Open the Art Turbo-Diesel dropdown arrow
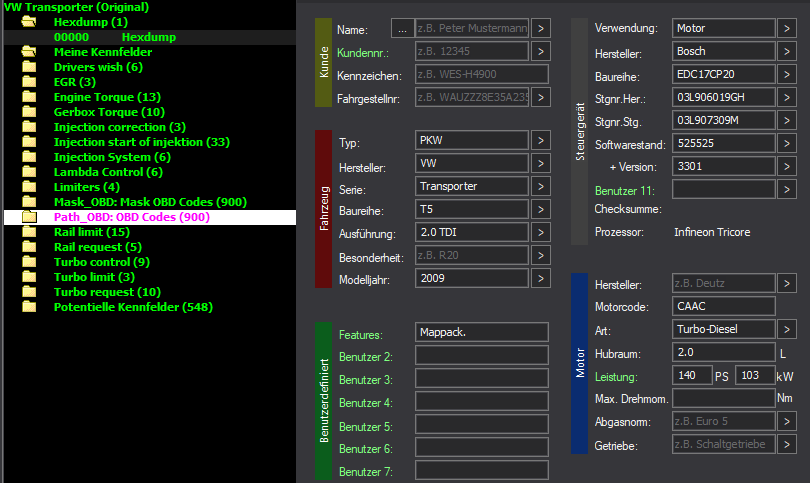Screen dimensions: 810x483 tap(787, 329)
